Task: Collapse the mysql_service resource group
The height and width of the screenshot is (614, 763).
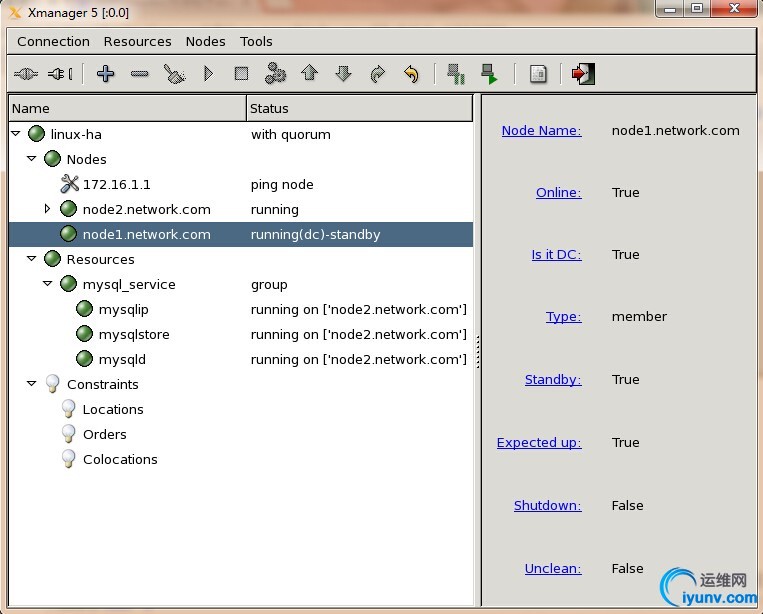Action: coord(48,284)
